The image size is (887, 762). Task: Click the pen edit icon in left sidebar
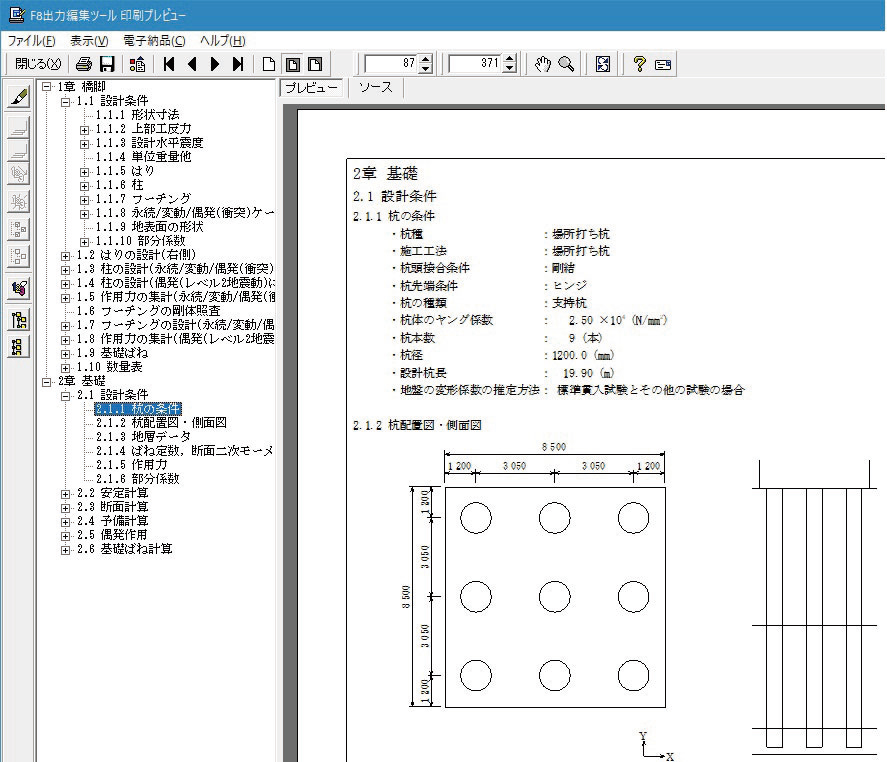pos(19,97)
